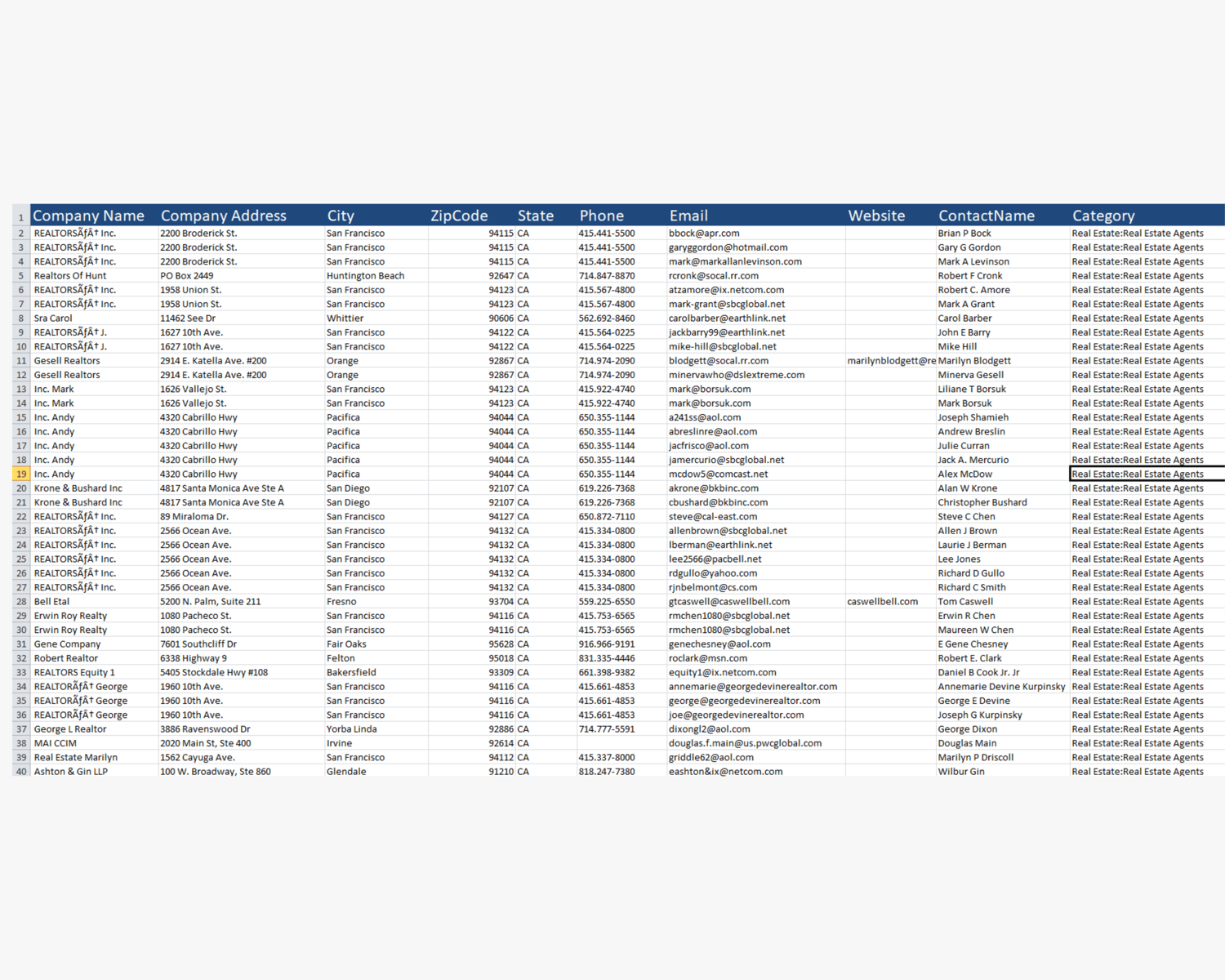Click email 'douglas.f.main@us.pwcglobal.com'
Image resolution: width=1225 pixels, height=980 pixels.
(756, 743)
